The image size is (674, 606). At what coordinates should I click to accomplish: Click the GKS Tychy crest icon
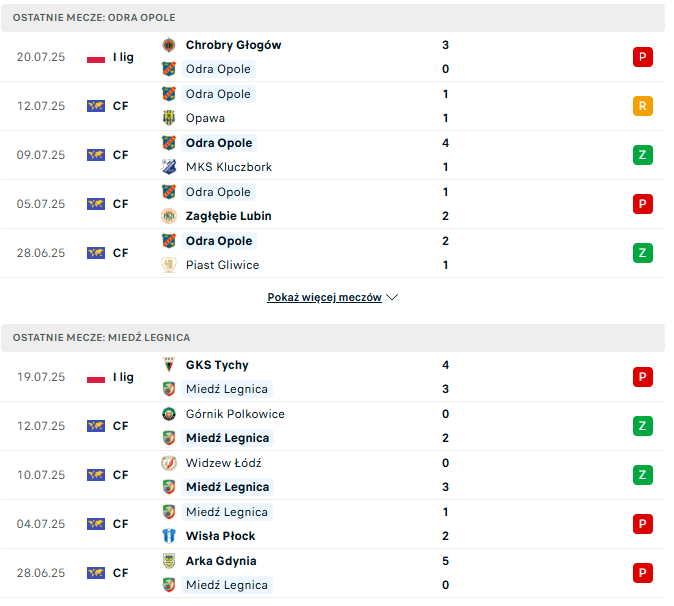coord(169,365)
